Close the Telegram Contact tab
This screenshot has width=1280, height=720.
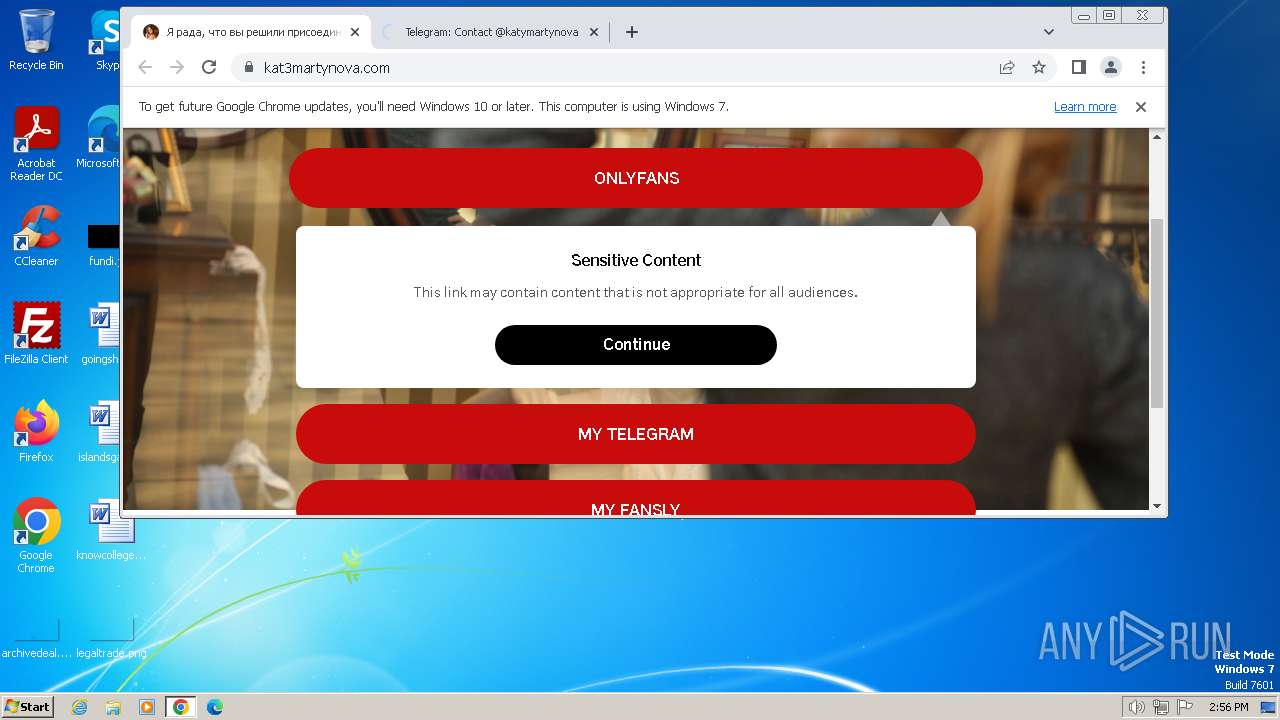[x=594, y=32]
